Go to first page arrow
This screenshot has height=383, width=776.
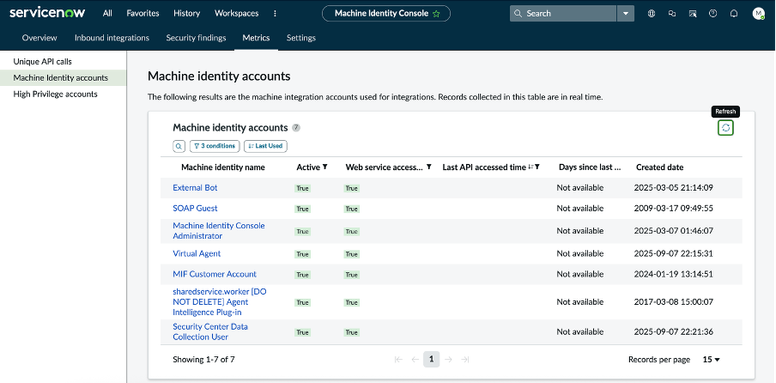[x=398, y=360]
